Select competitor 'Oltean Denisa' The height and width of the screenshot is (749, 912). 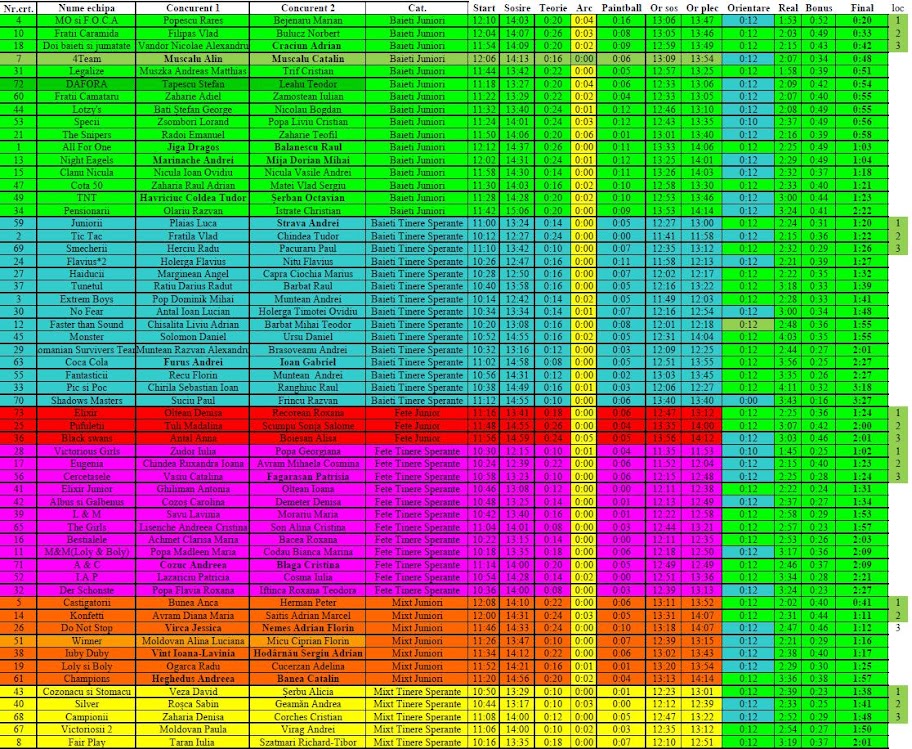[x=193, y=413]
